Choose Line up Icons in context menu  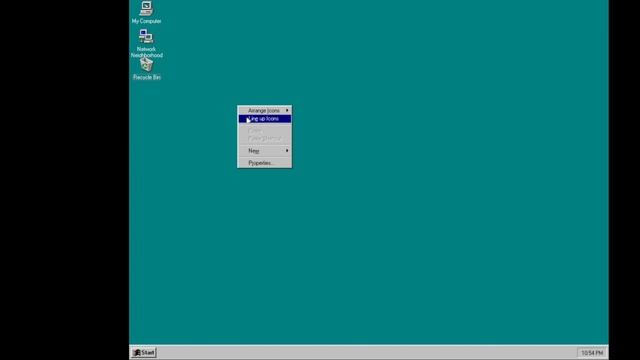264,119
